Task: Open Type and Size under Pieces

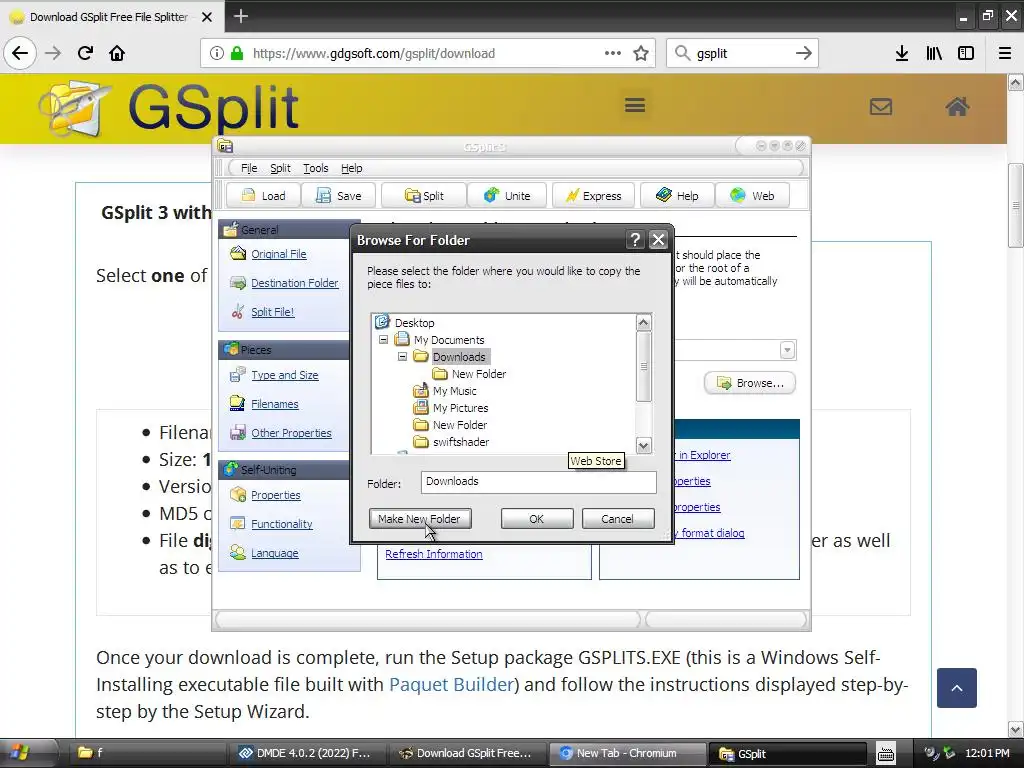Action: pyautogui.click(x=285, y=375)
